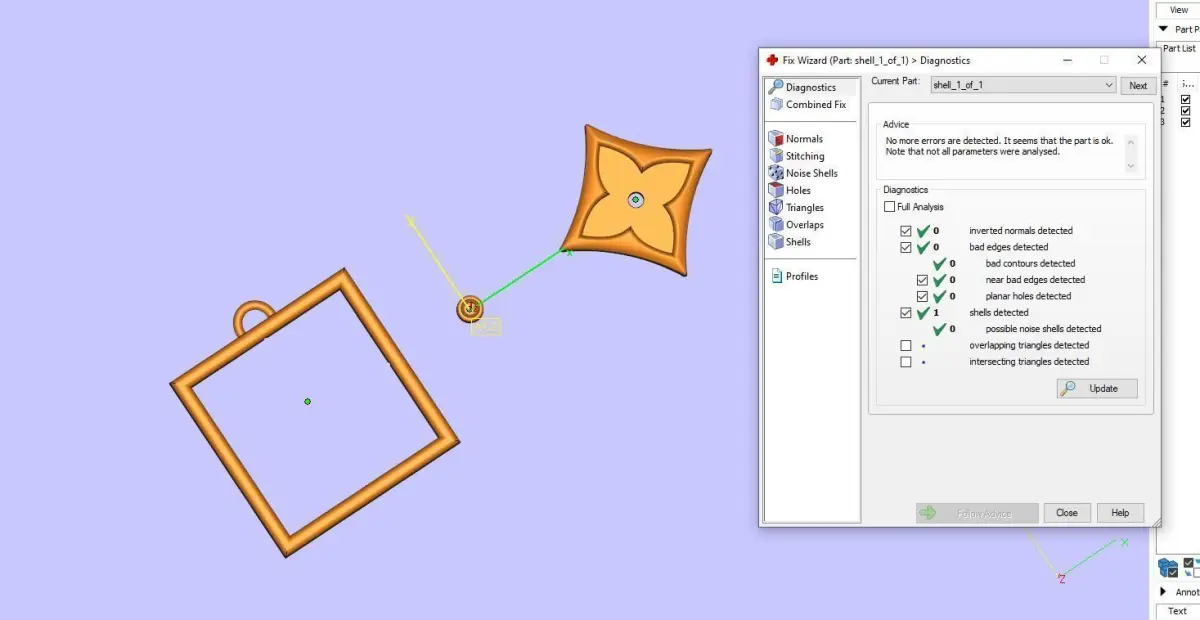Screen dimensions: 1200x620
Task: Collapse the Part Pages section triangle
Action: pyautogui.click(x=1163, y=29)
